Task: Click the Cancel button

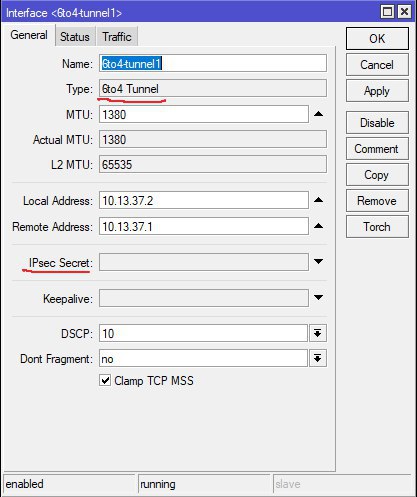Action: (377, 65)
